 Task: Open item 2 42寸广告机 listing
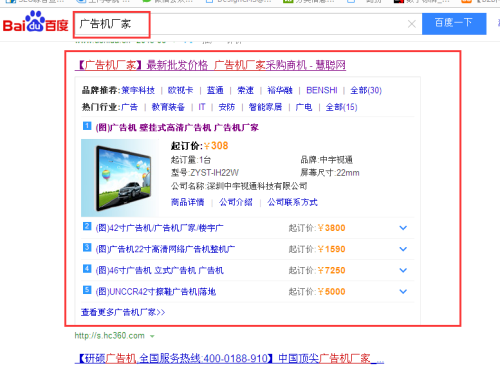click(x=159, y=228)
